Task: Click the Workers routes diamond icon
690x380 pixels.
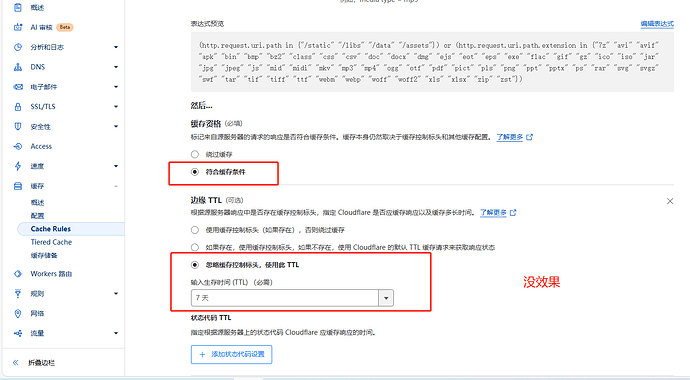Action: point(18,274)
